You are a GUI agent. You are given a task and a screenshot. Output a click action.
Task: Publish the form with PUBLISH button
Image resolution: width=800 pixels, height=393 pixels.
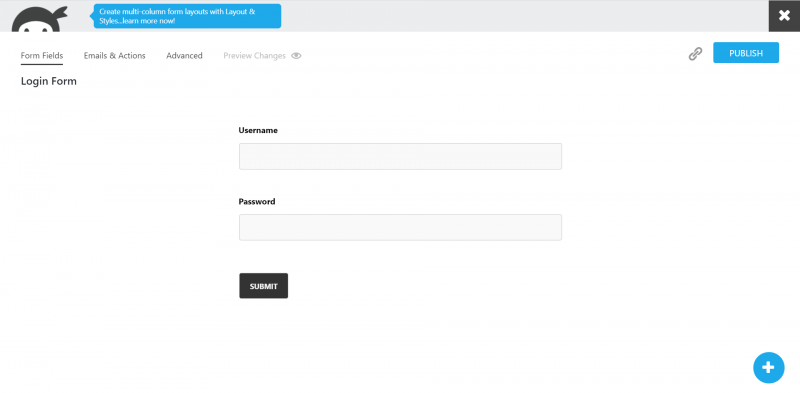click(x=746, y=53)
